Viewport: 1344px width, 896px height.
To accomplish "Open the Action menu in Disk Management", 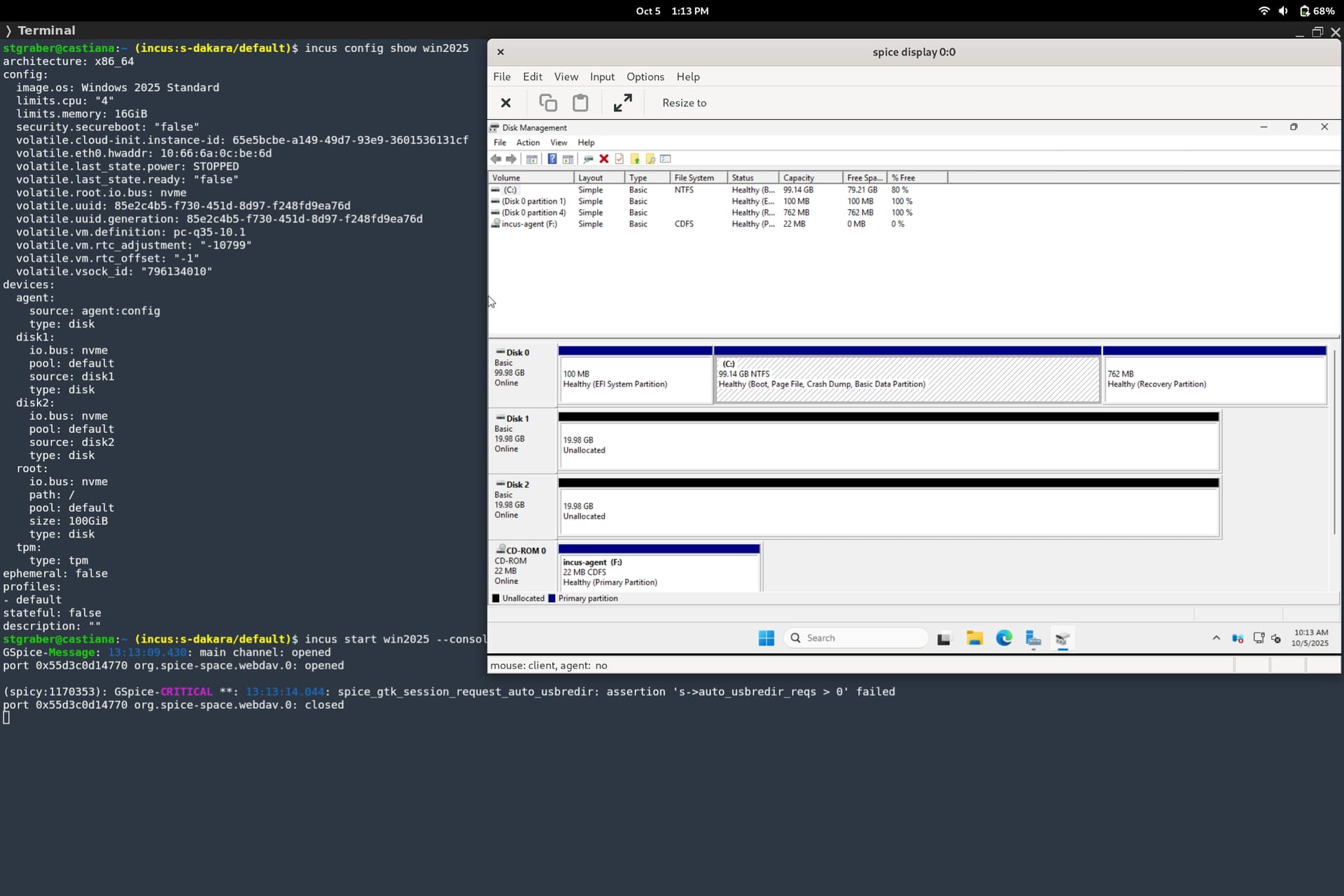I will tap(528, 142).
